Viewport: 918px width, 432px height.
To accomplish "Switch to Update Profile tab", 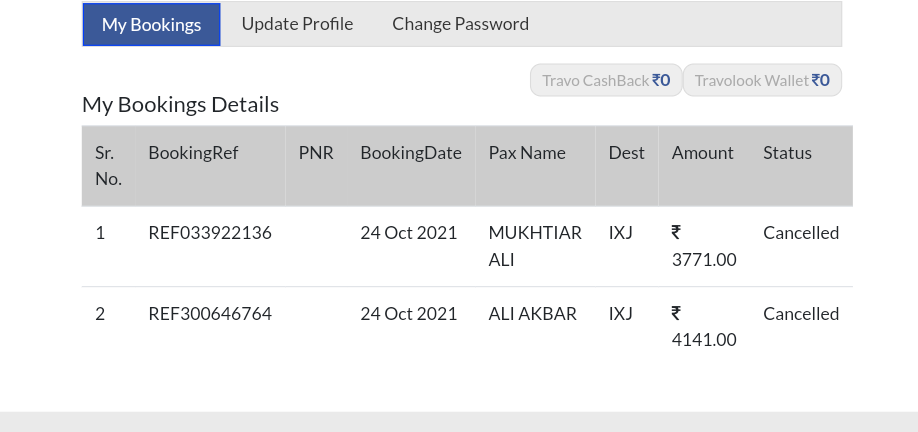I will [x=297, y=24].
